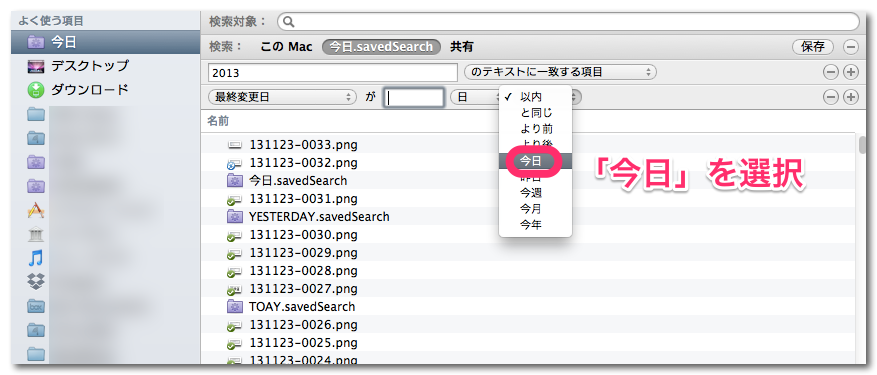Open the 日 unit dropdown
The height and width of the screenshot is (375, 877).
[x=475, y=97]
